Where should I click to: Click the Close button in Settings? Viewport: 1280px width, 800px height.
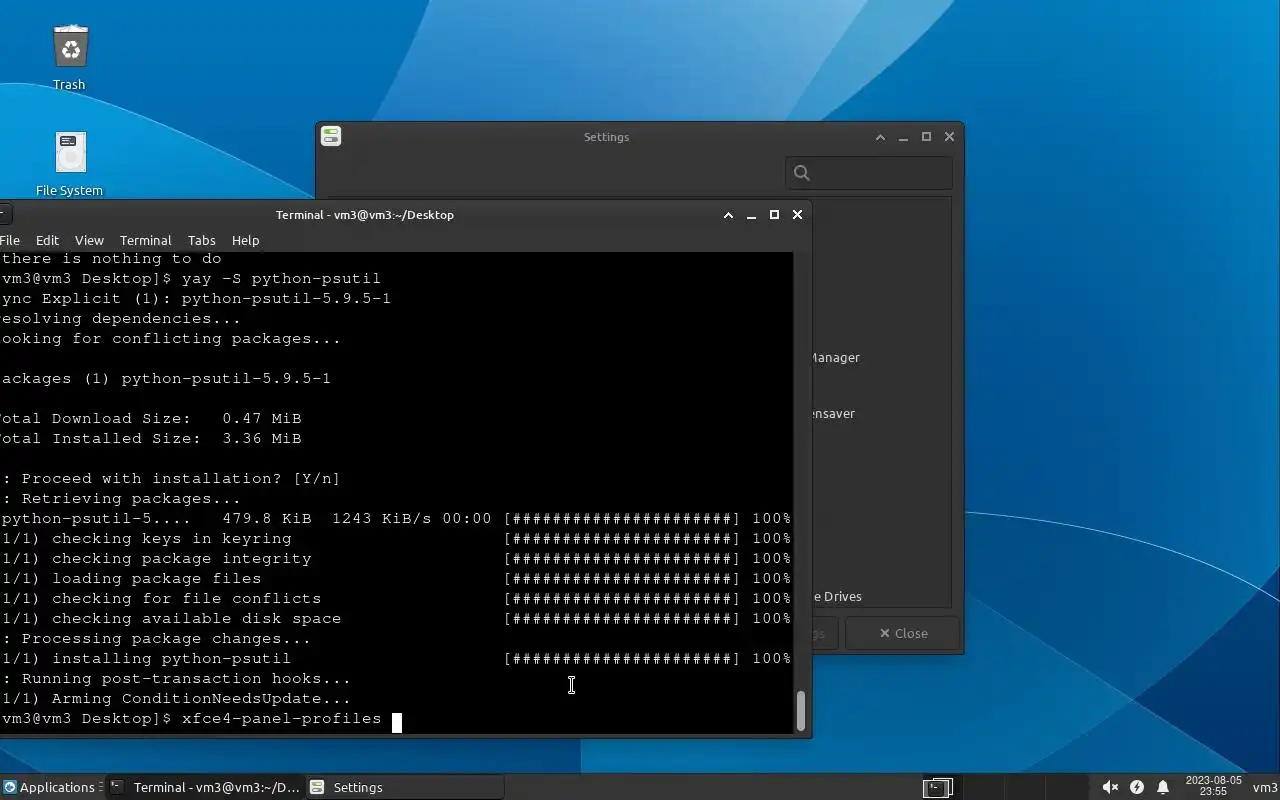tap(903, 633)
